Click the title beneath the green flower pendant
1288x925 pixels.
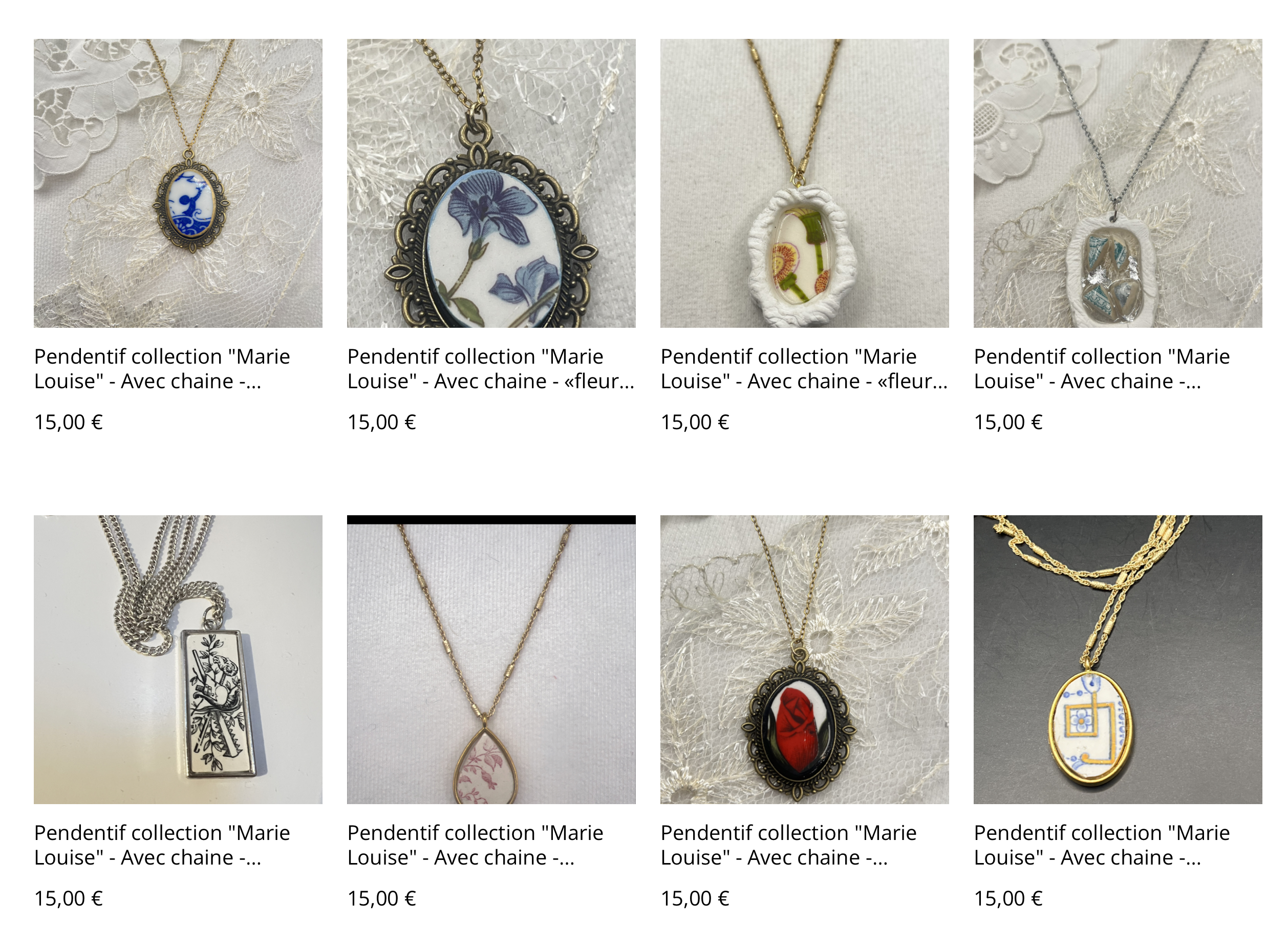pos(804,369)
